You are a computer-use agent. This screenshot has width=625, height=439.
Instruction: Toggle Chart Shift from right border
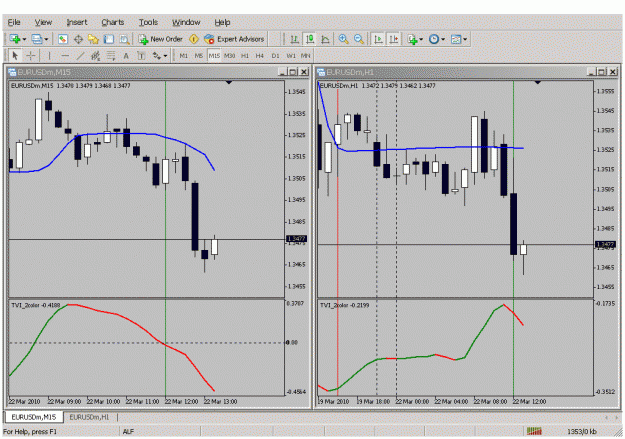coord(394,39)
